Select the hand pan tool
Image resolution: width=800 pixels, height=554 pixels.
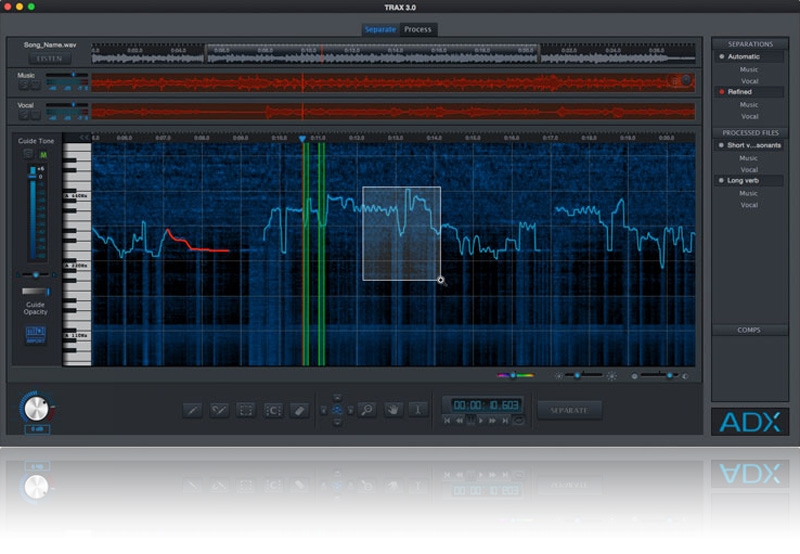click(393, 410)
